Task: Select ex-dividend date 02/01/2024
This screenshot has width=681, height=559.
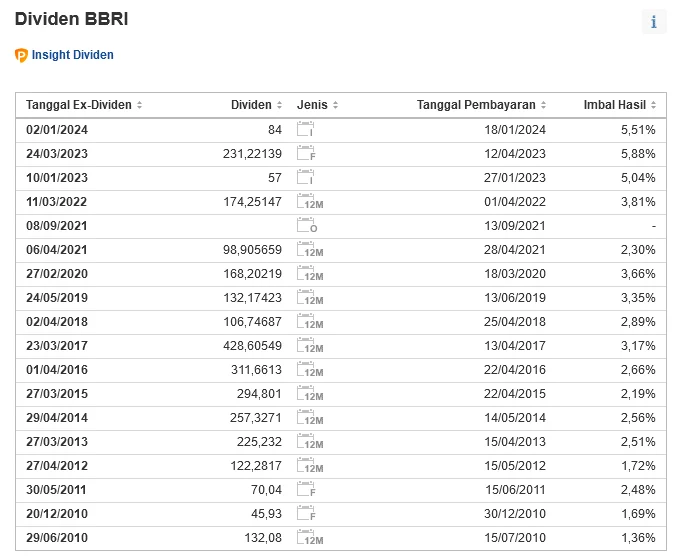Action: (57, 130)
